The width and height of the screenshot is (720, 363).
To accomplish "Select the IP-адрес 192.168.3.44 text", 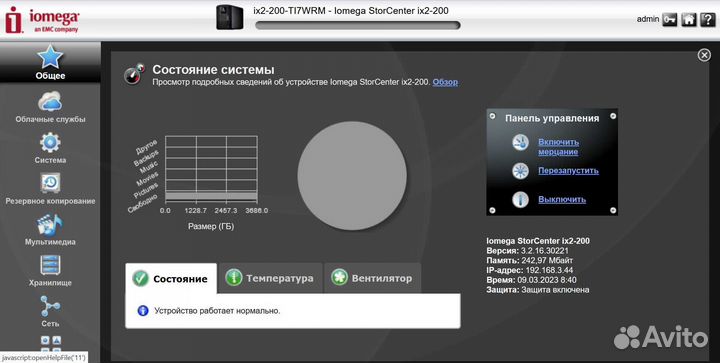I will [529, 270].
